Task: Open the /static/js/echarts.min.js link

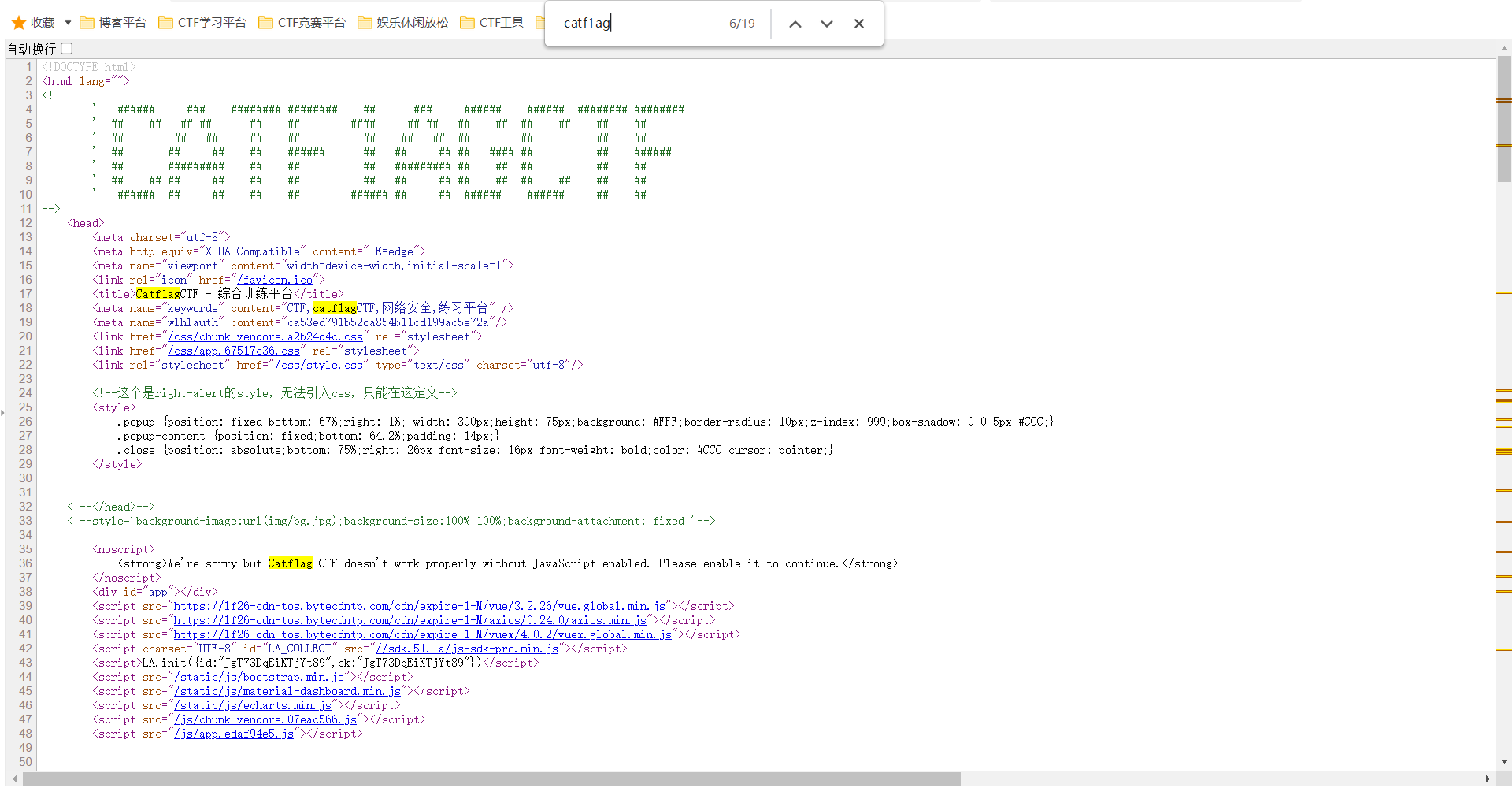Action: click(x=253, y=705)
